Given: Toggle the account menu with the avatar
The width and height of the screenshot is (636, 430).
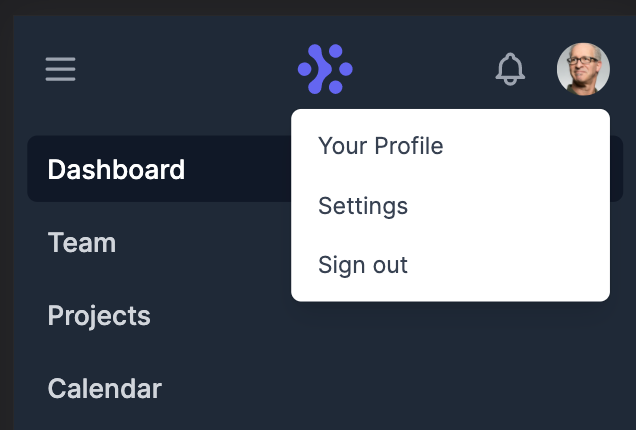Looking at the screenshot, I should (x=583, y=69).
